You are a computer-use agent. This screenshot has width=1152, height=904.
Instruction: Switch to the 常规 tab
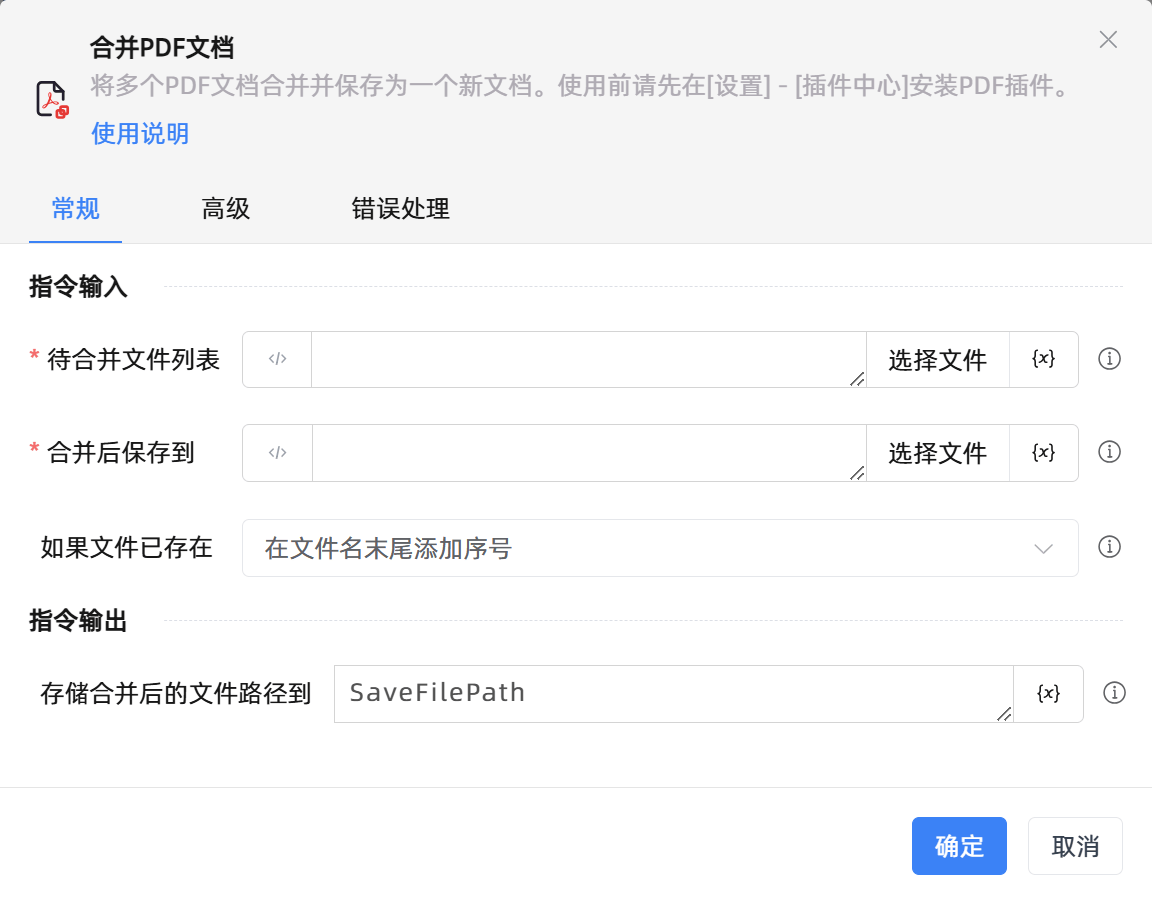click(76, 209)
